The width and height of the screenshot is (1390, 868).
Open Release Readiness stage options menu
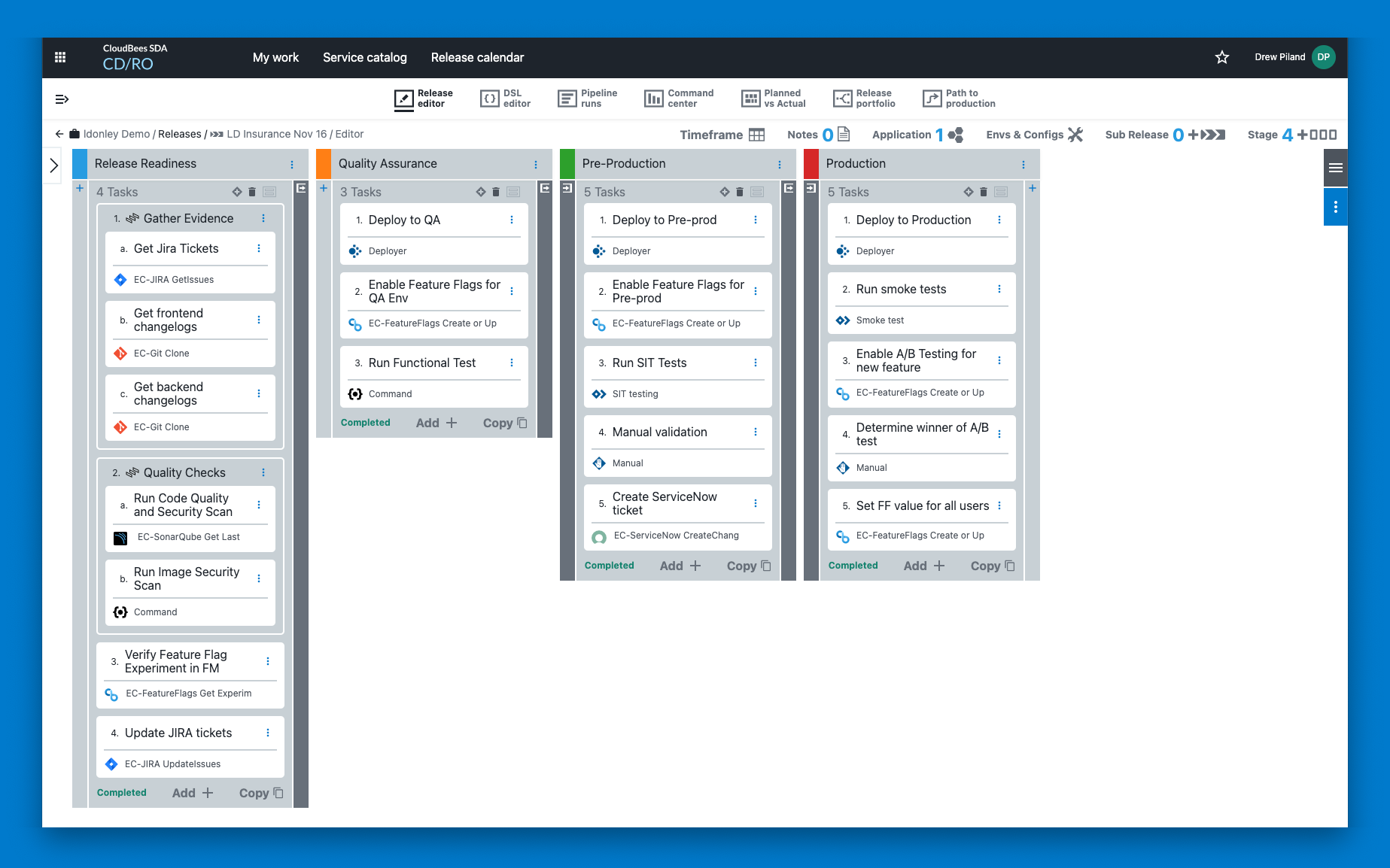tap(292, 164)
